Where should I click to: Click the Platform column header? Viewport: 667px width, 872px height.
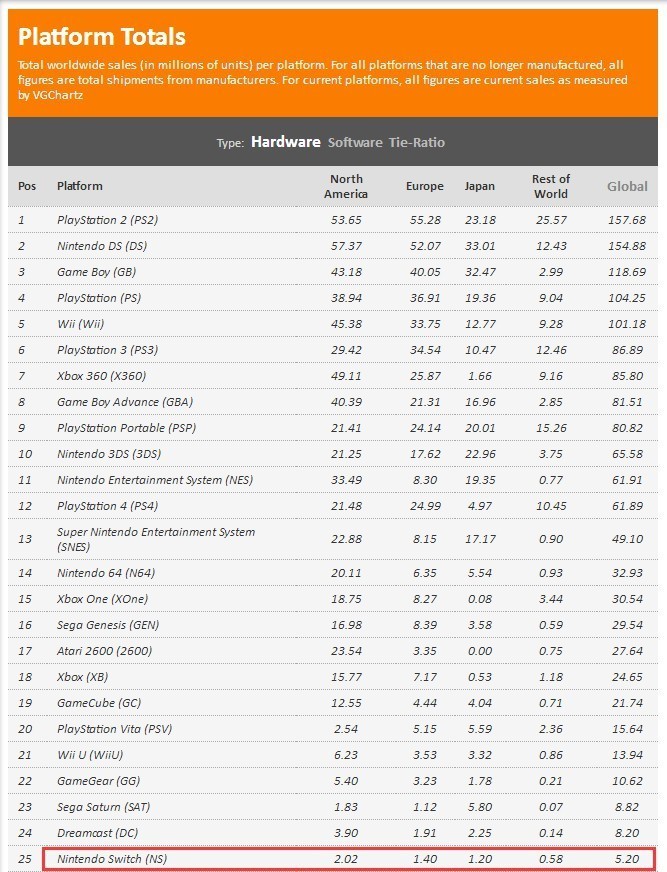click(x=80, y=186)
